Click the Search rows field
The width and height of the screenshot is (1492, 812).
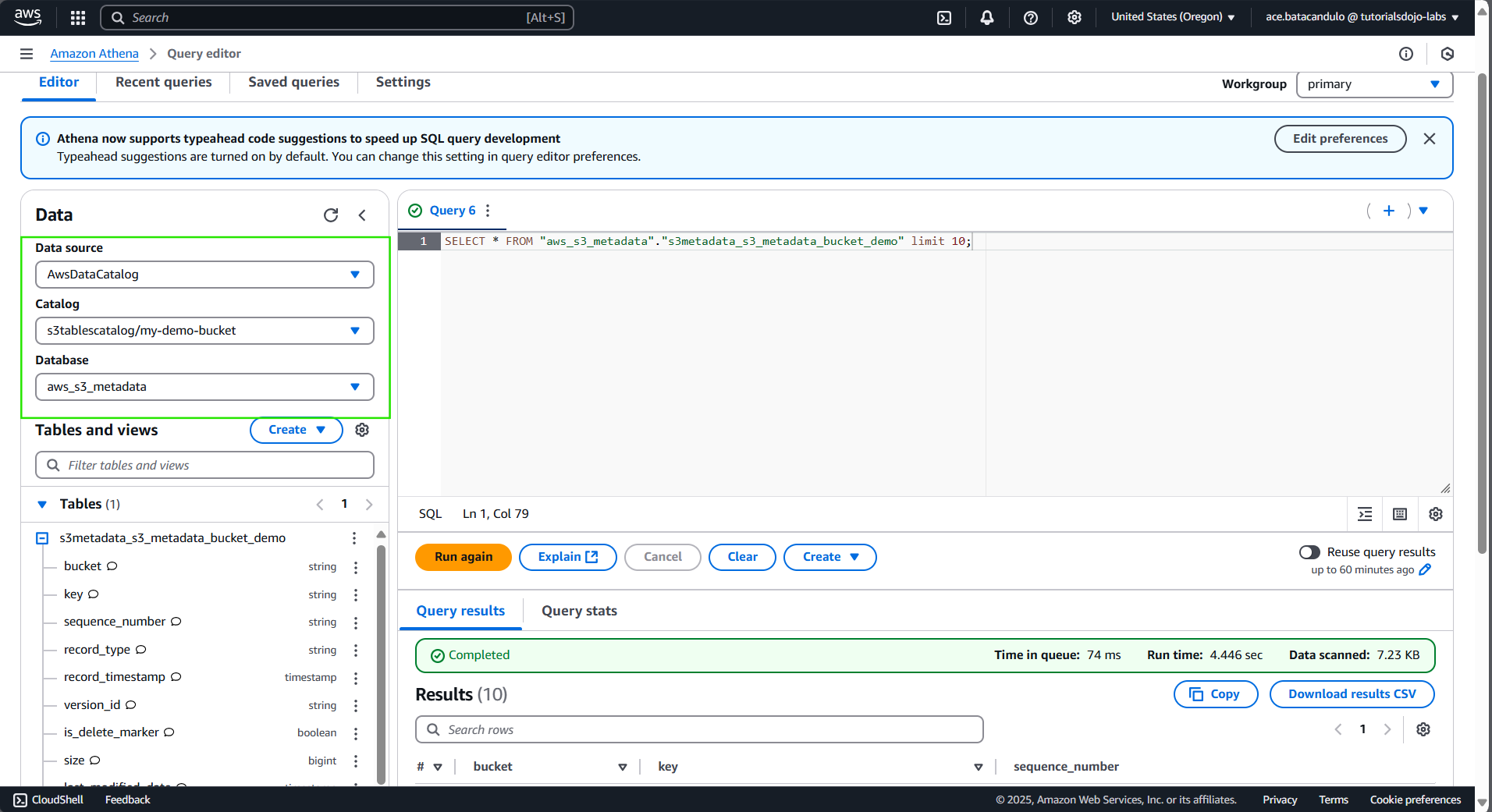(699, 729)
